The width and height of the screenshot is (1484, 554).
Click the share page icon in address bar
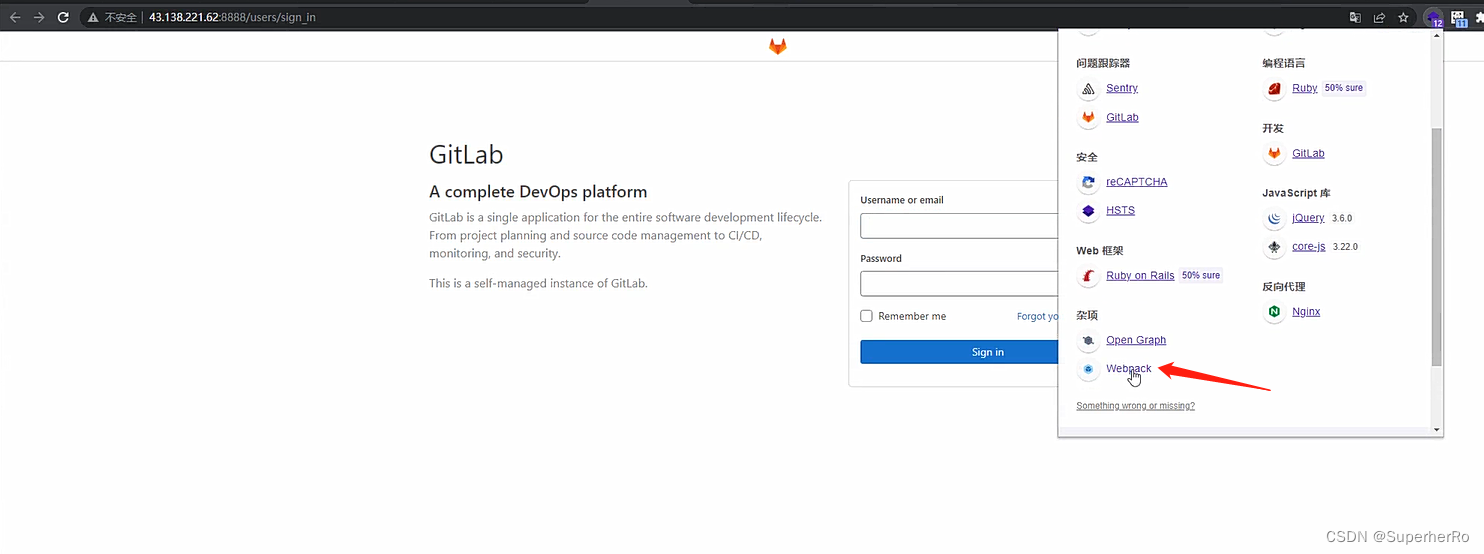click(1379, 17)
